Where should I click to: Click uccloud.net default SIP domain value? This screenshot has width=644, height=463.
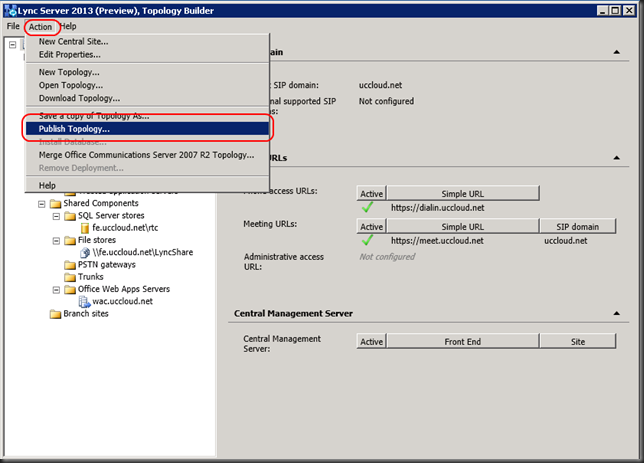[x=380, y=85]
